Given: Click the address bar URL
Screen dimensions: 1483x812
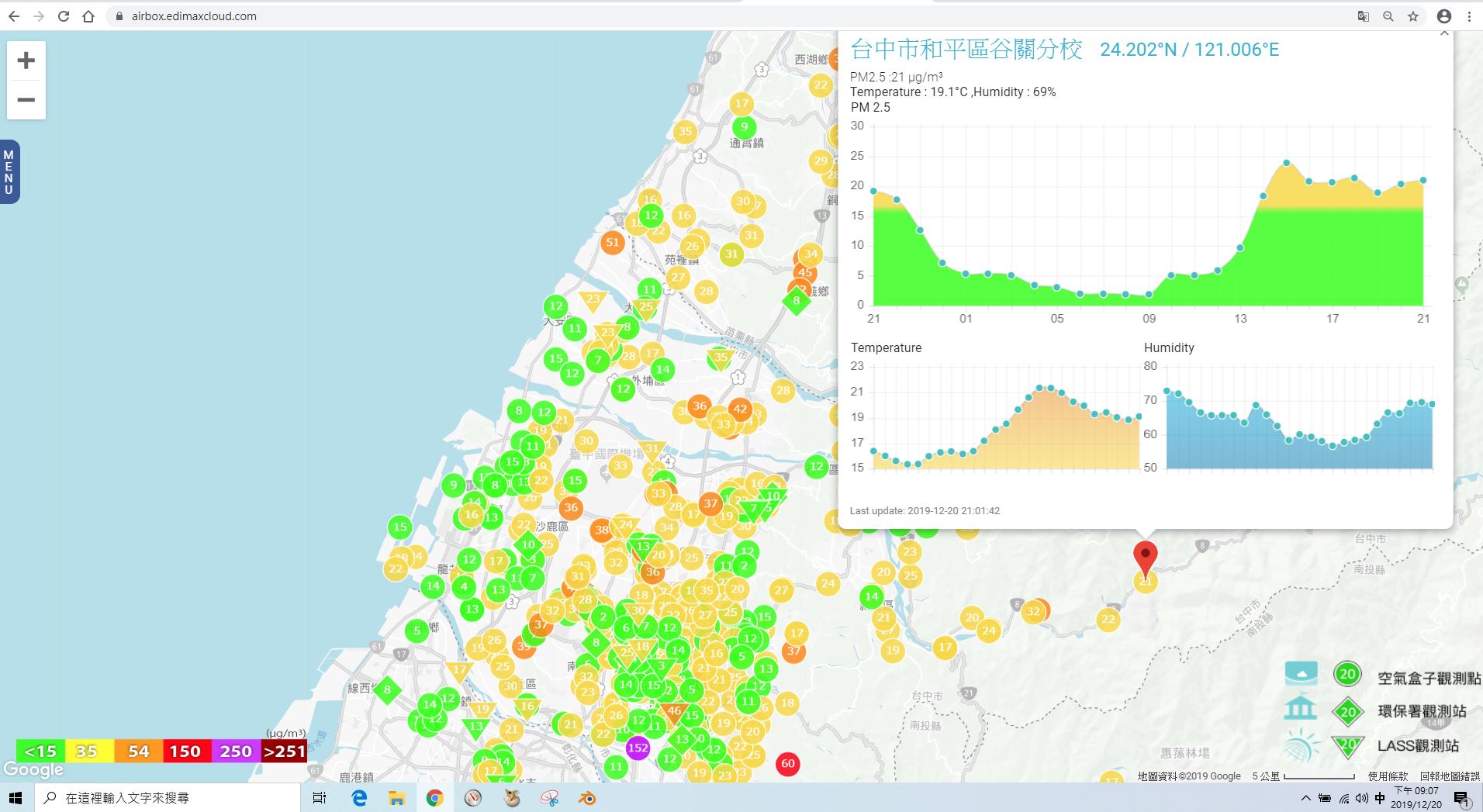Looking at the screenshot, I should [x=194, y=16].
